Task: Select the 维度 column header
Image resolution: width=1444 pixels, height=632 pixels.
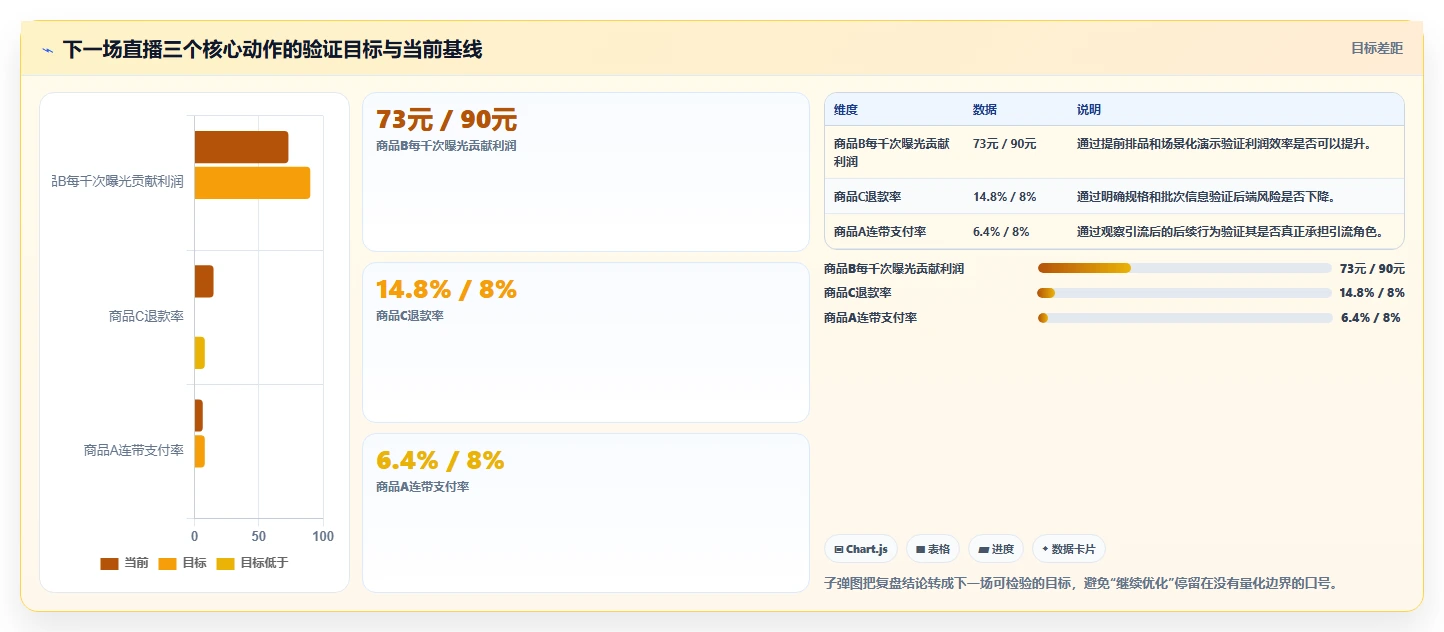Action: click(x=846, y=110)
